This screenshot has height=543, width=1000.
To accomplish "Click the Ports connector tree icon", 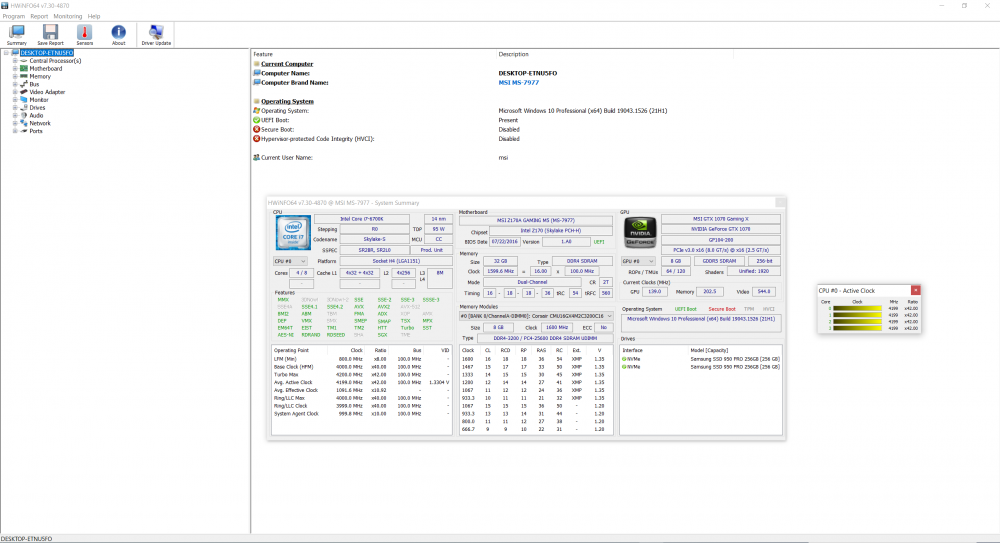I will coord(24,131).
